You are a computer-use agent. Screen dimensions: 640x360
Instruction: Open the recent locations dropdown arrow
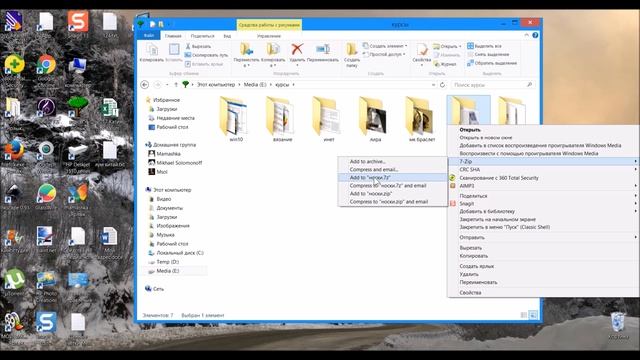click(167, 84)
